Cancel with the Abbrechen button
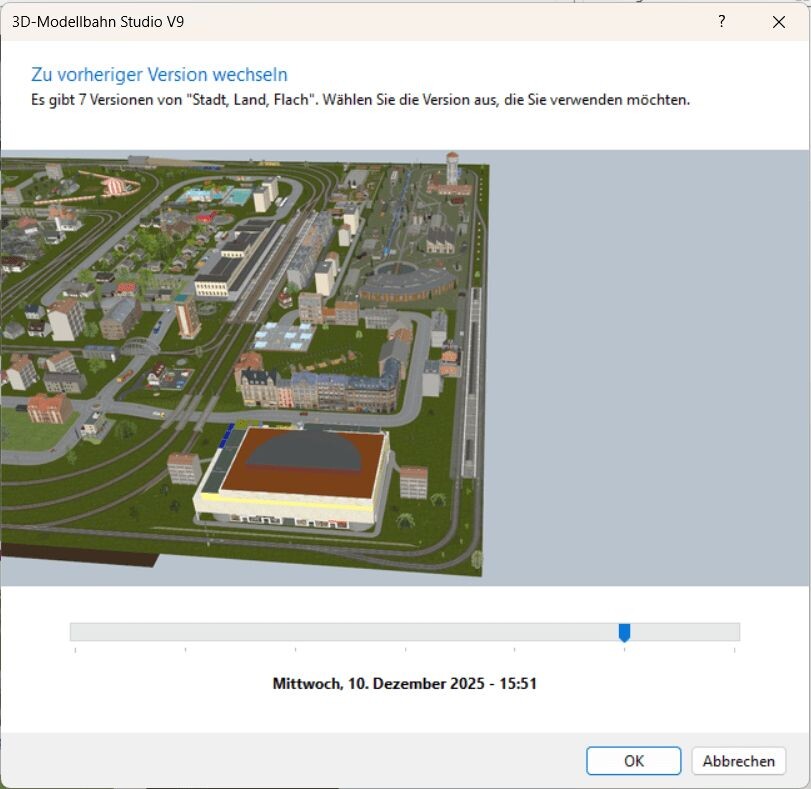 pyautogui.click(x=738, y=761)
